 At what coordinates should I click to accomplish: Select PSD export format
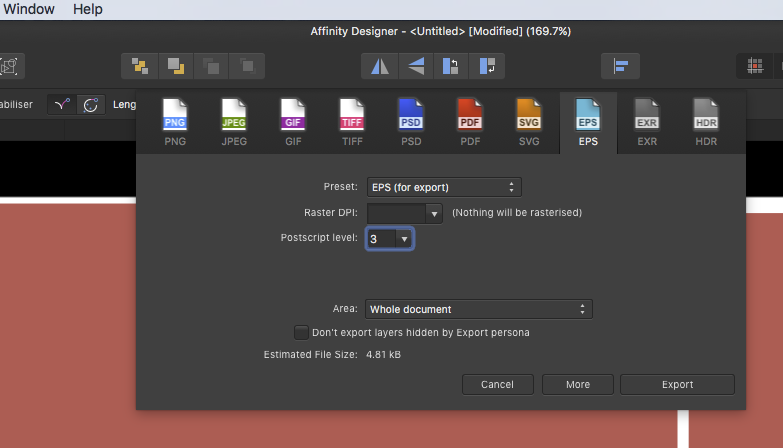tap(411, 122)
